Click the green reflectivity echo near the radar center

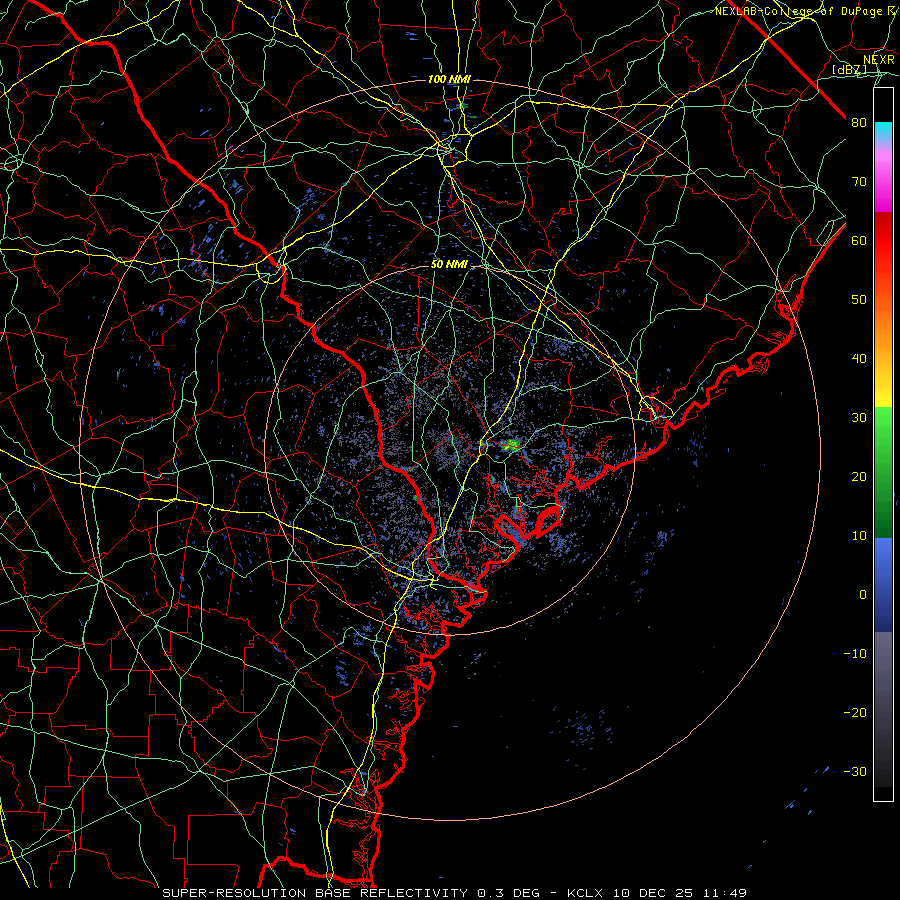(511, 444)
